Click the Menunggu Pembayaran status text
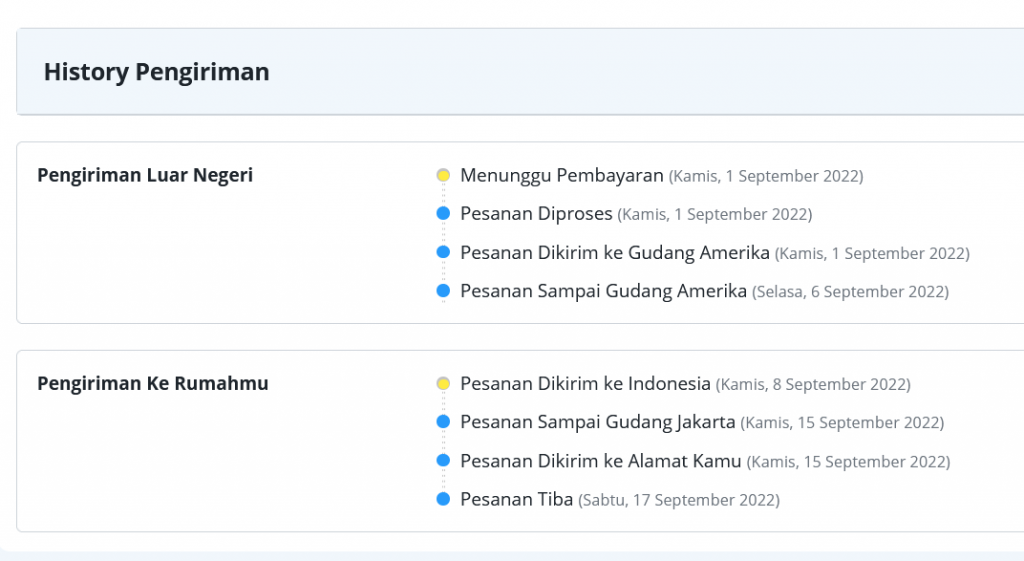This screenshot has width=1024, height=561. 561,175
